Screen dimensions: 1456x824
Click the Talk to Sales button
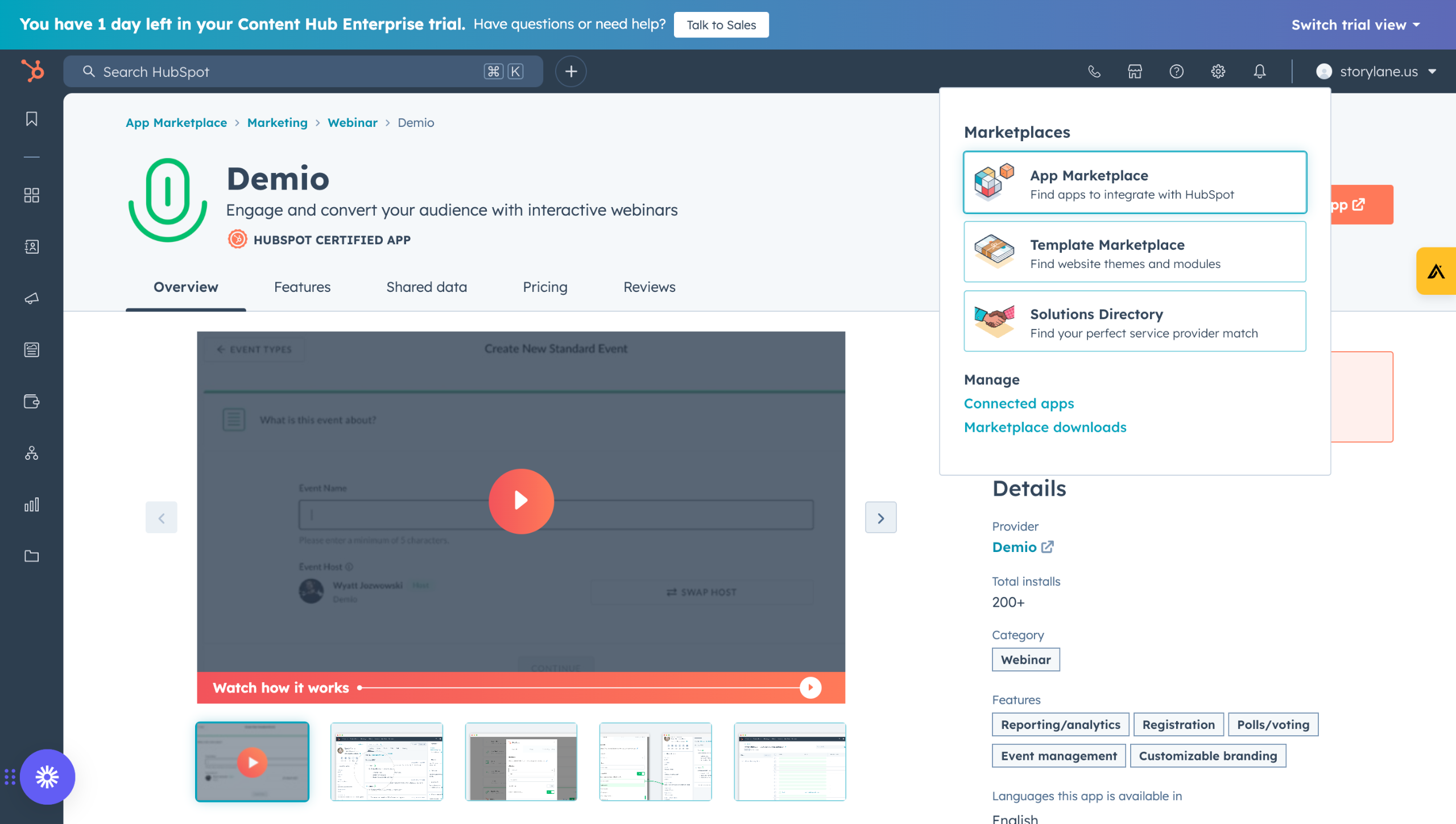pos(721,24)
